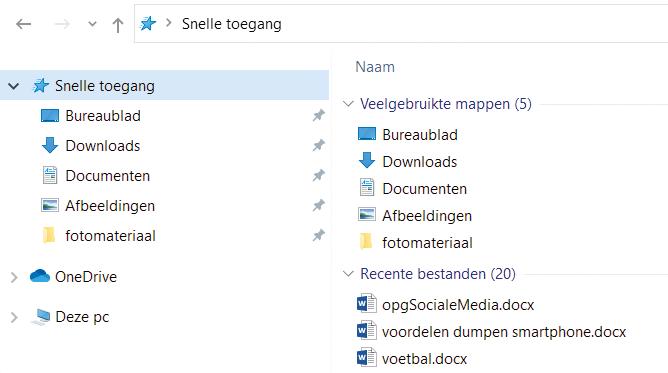Toggle pin icon next to Downloads
This screenshot has width=668, height=373.
[x=319, y=145]
